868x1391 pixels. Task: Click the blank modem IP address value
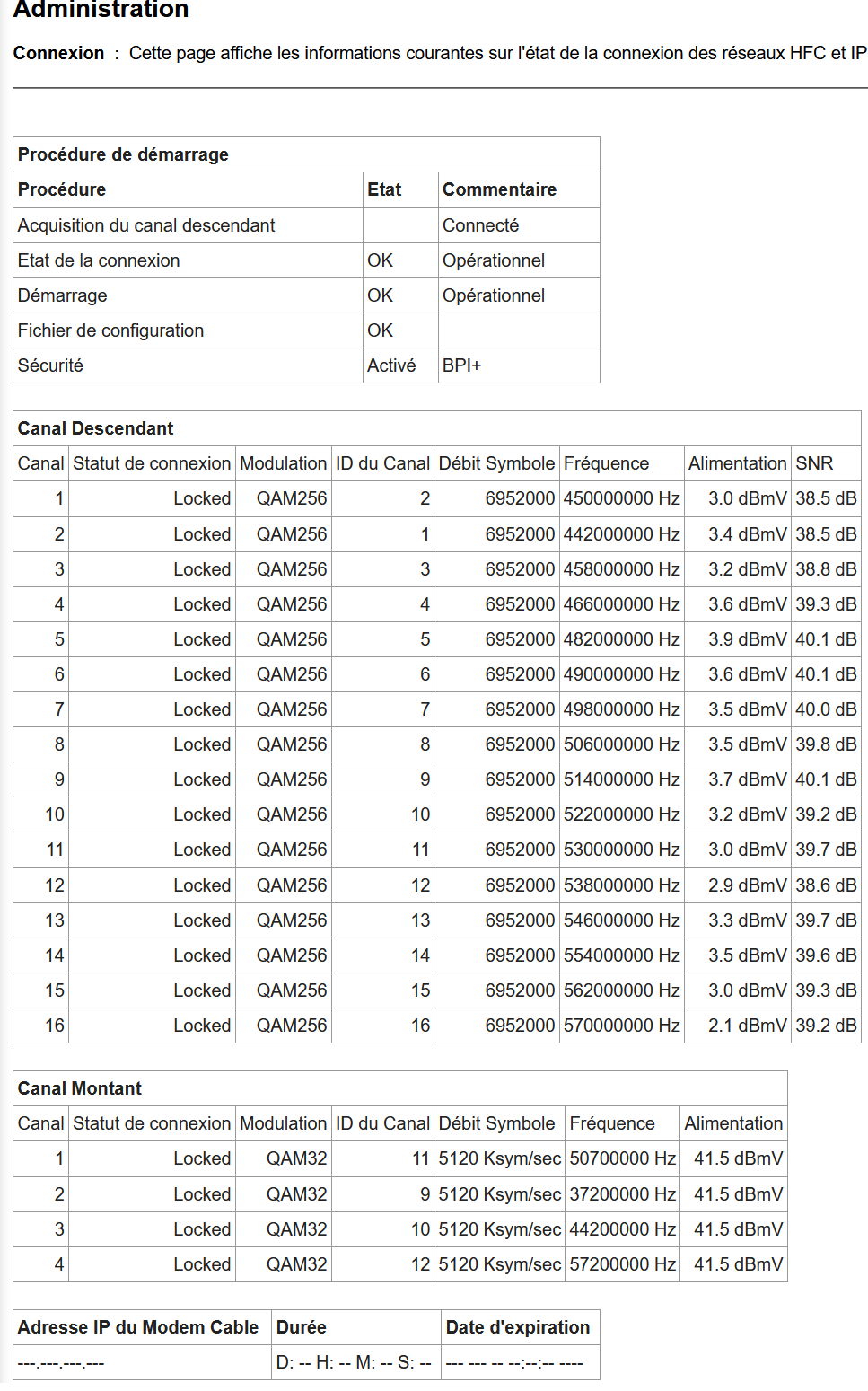pos(61,1363)
